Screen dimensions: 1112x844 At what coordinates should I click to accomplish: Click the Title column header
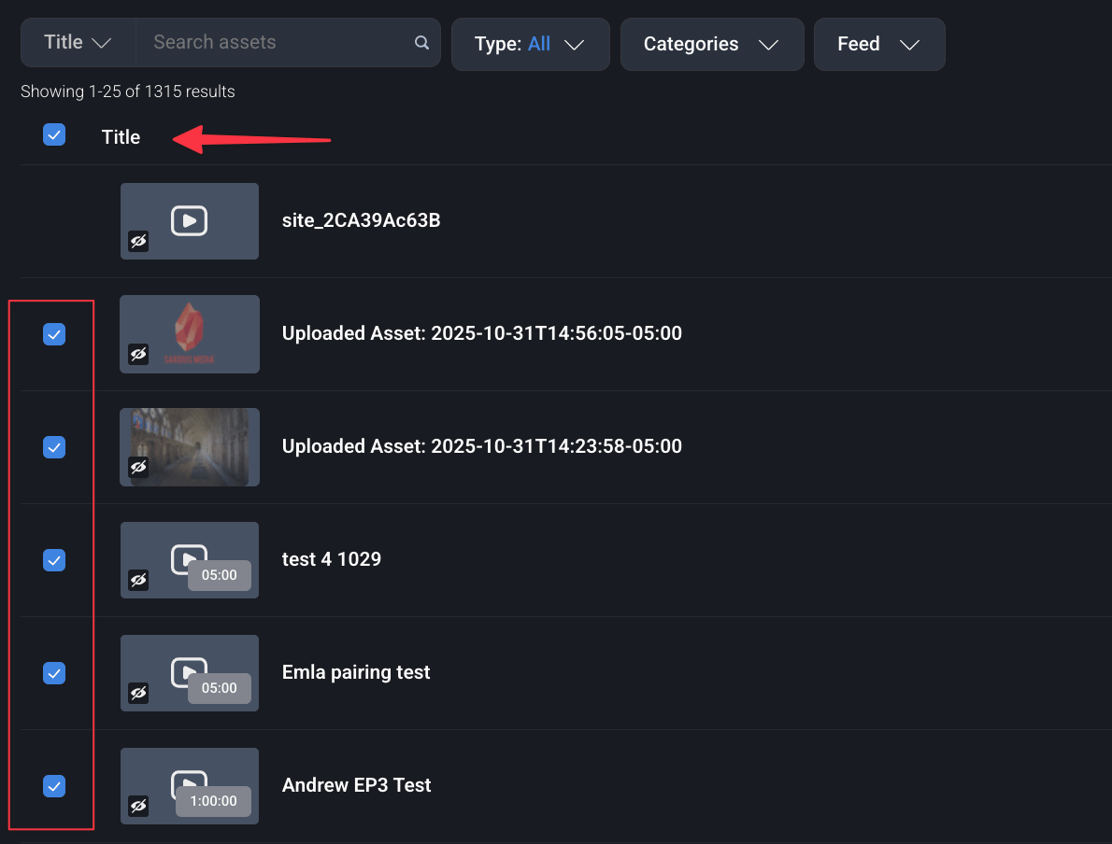pyautogui.click(x=121, y=137)
